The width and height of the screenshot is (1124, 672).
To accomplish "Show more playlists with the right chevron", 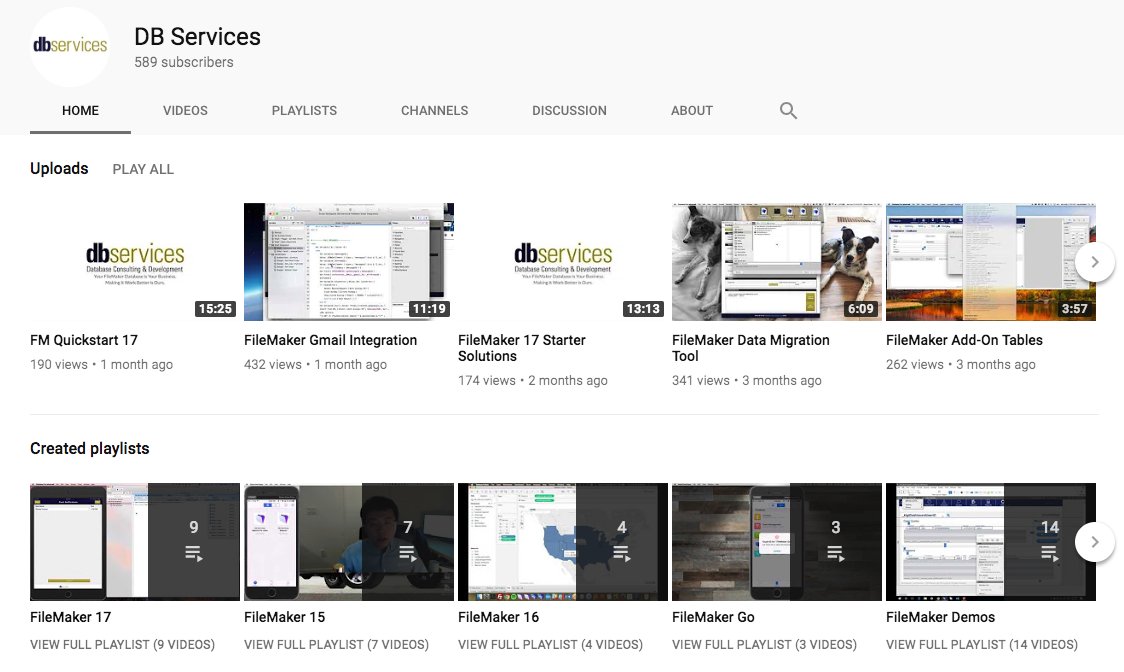I will click(1094, 541).
